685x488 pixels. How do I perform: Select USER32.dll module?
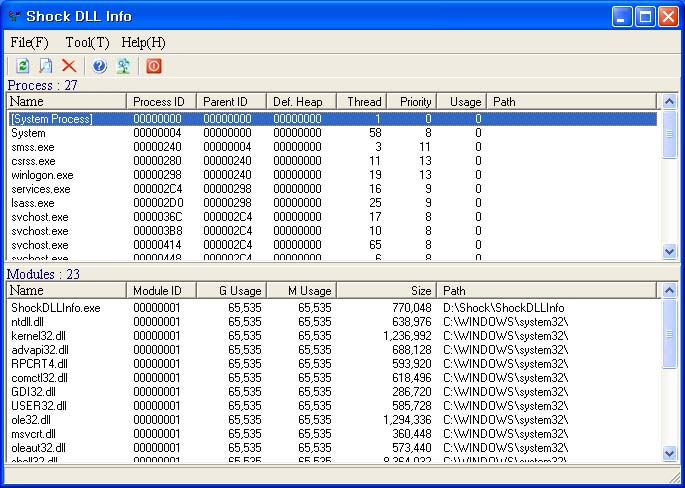pyautogui.click(x=332, y=406)
